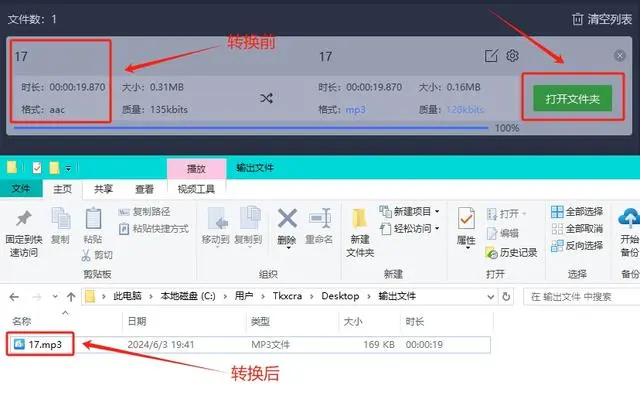Image resolution: width=640 pixels, height=399 pixels.
Task: Change the output format mp3 link
Action: pos(356,110)
